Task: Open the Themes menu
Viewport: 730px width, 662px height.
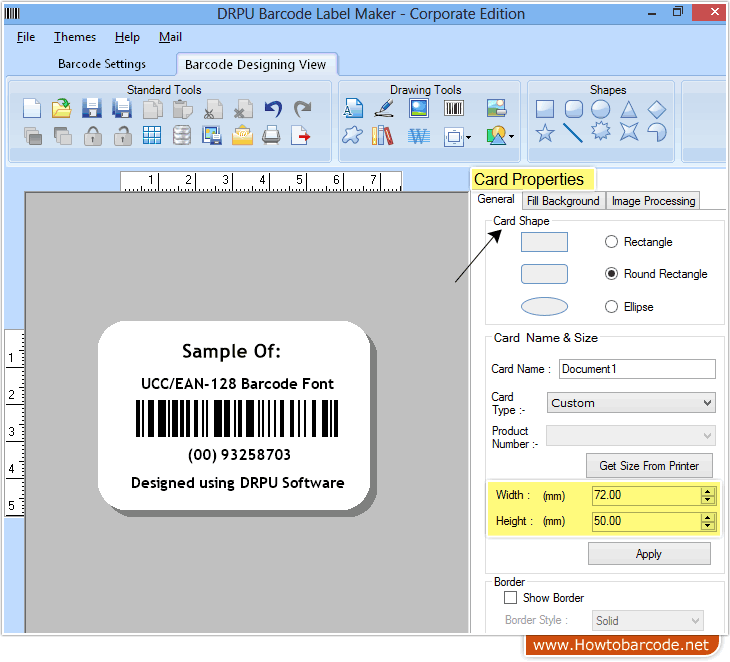Action: (74, 37)
